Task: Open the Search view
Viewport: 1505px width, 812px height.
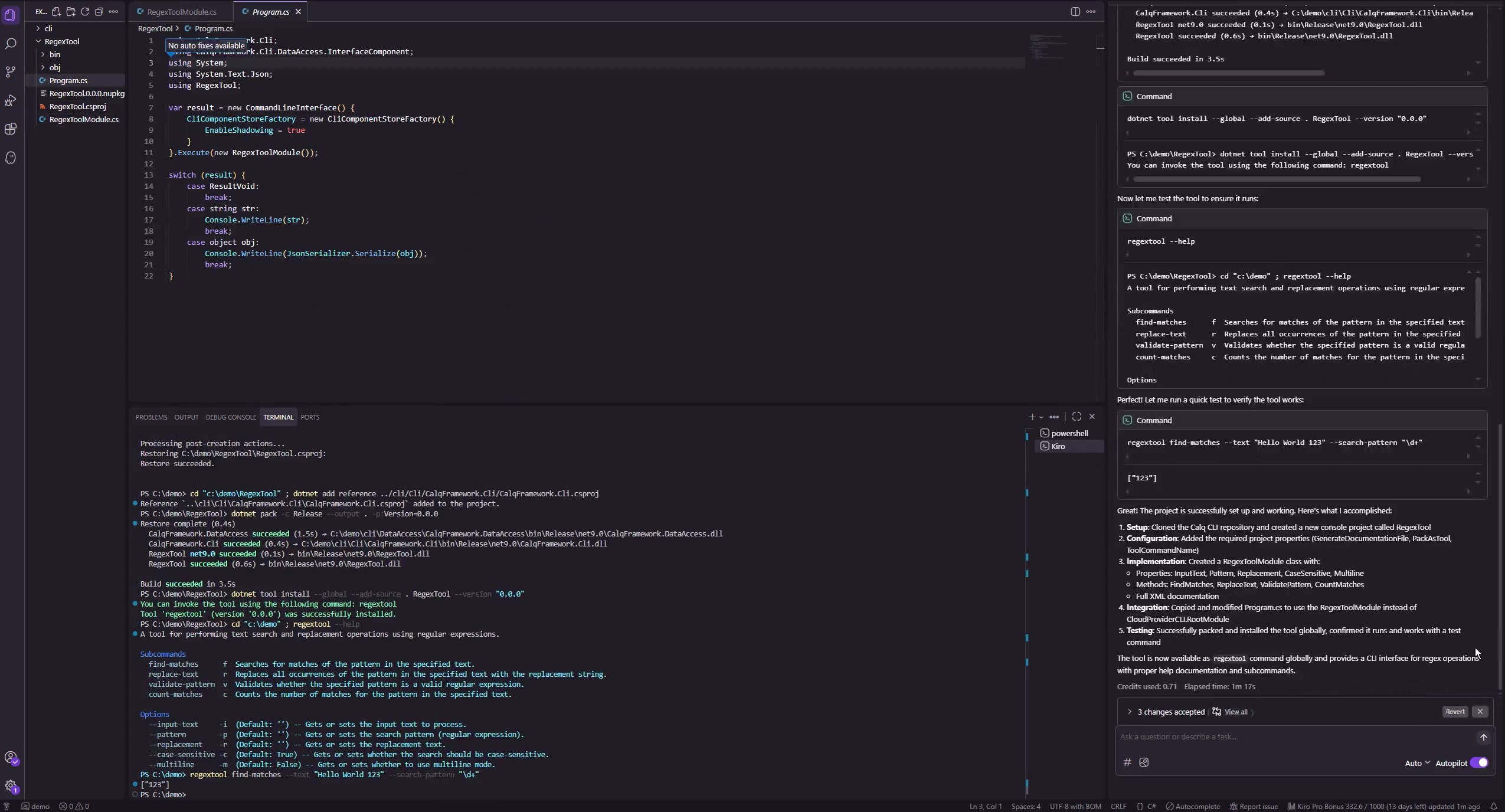Action: (x=11, y=44)
